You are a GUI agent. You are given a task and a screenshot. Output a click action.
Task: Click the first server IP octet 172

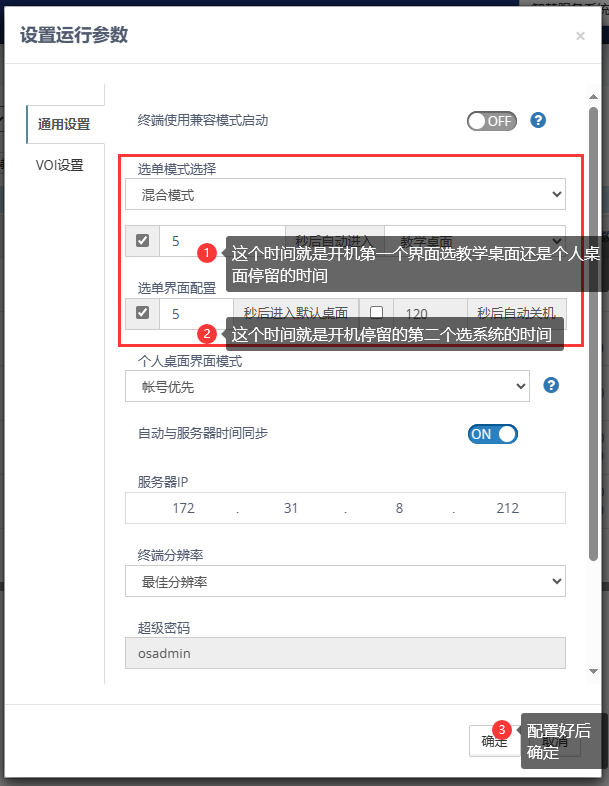(x=183, y=508)
